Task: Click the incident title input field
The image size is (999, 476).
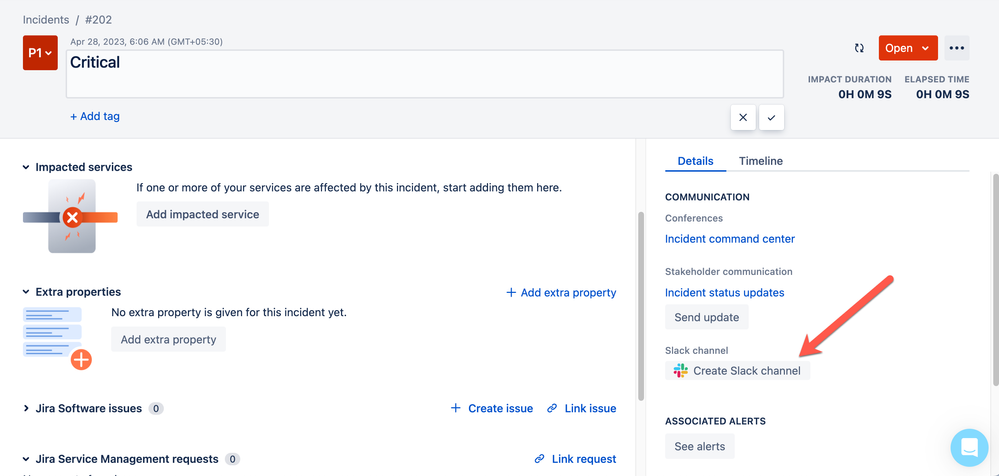Action: pyautogui.click(x=424, y=73)
